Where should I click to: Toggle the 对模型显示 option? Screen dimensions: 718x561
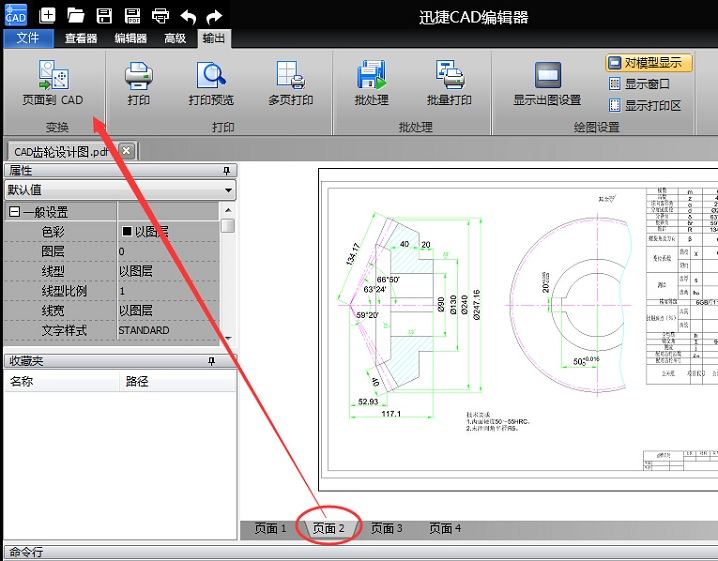point(649,63)
